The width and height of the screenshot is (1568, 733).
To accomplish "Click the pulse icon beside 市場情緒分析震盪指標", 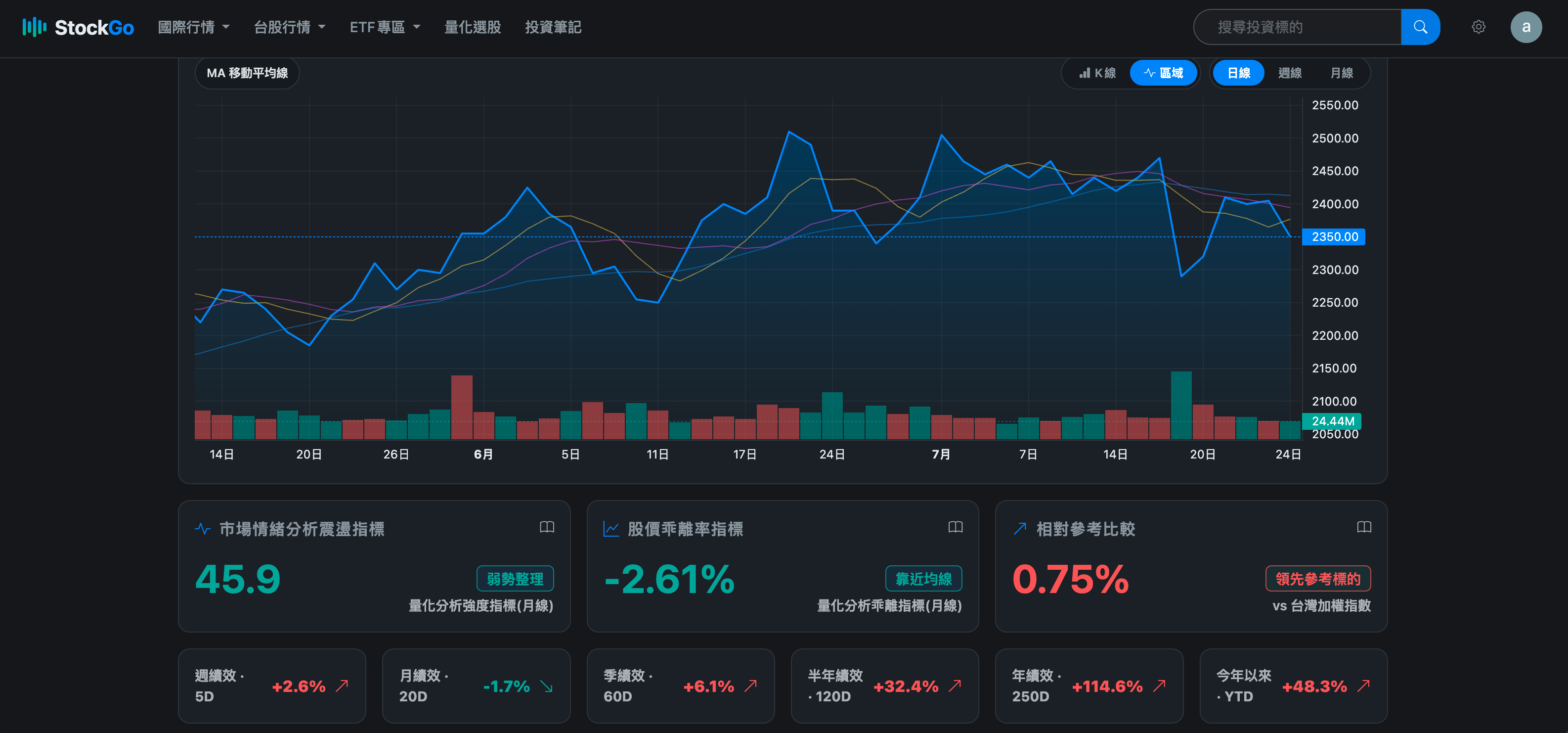I will [203, 528].
